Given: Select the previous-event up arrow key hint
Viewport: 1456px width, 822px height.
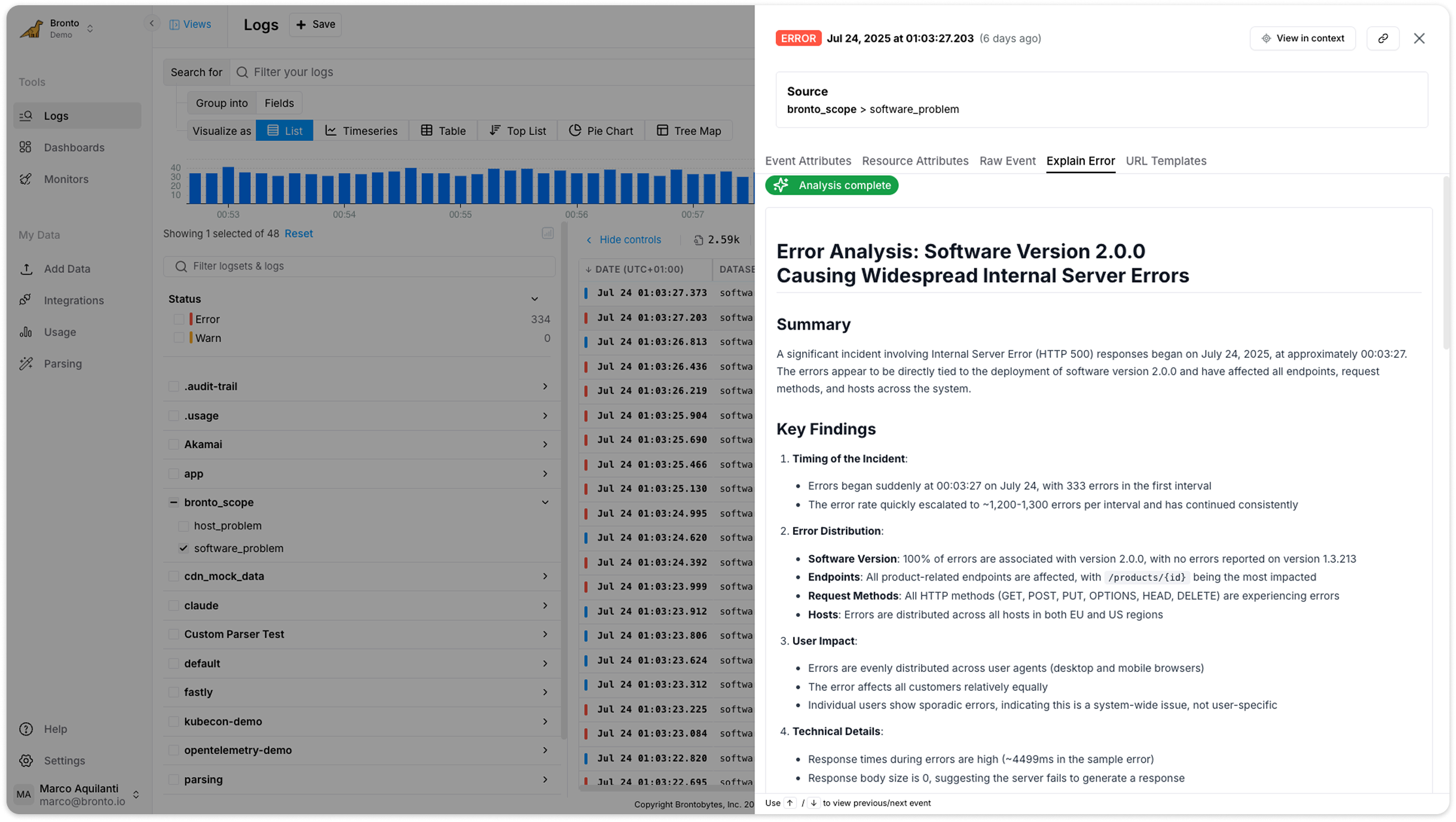Looking at the screenshot, I should tap(790, 803).
